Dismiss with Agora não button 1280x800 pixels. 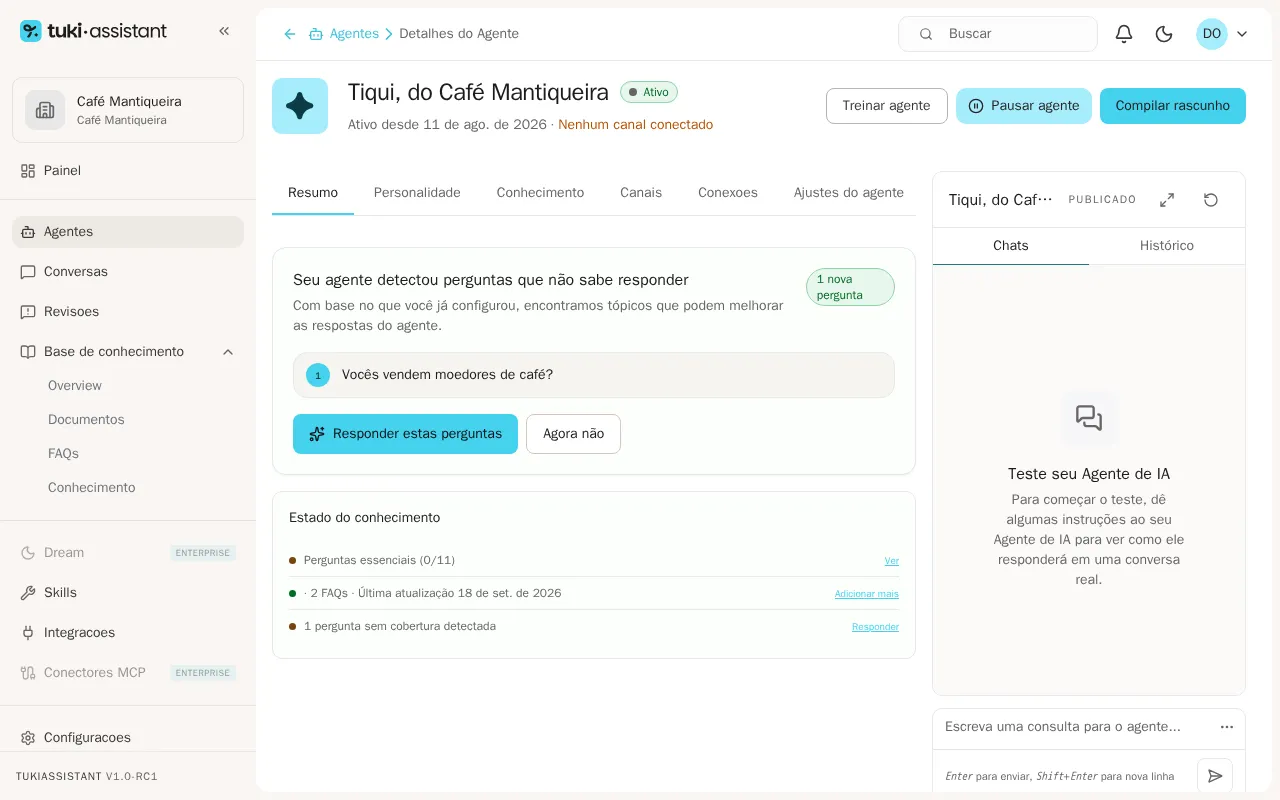(574, 434)
